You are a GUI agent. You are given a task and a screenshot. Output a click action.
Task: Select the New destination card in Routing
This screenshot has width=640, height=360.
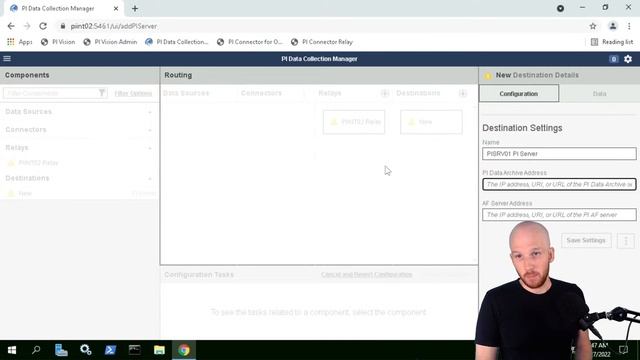pos(431,122)
